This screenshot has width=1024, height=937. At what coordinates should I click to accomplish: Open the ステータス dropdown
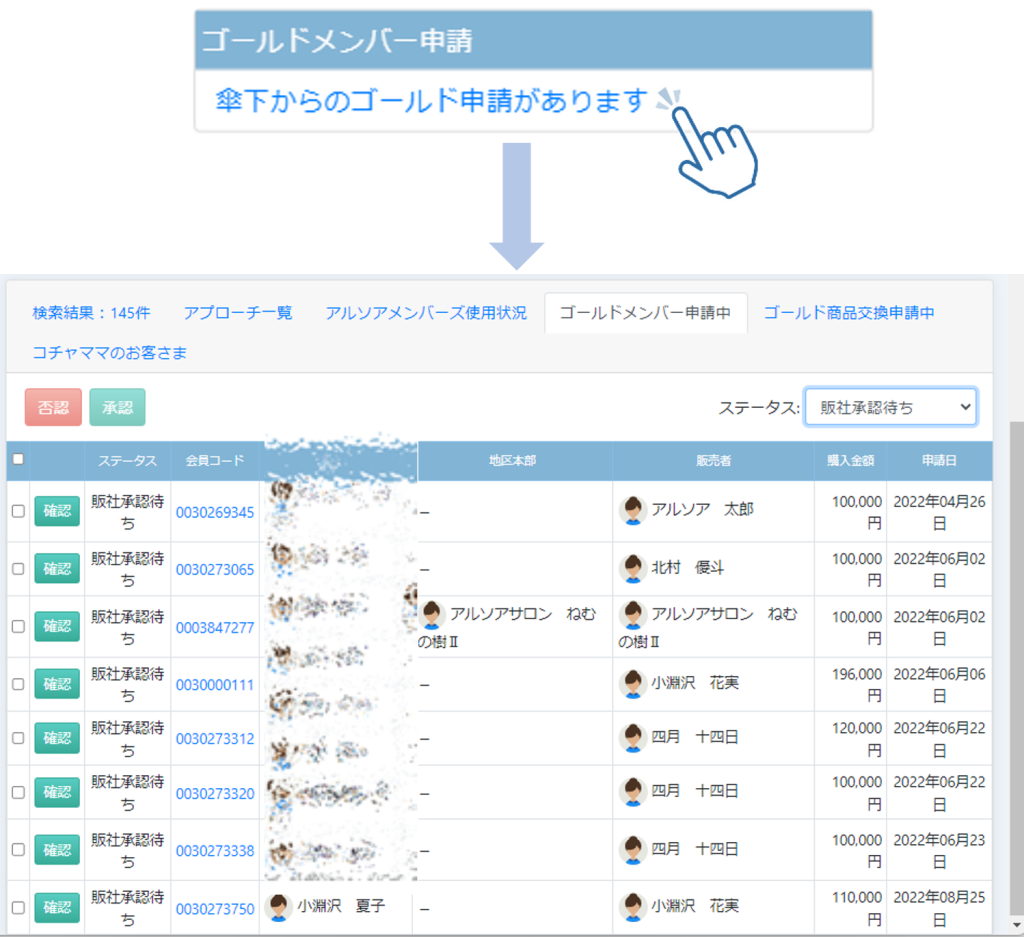point(890,407)
